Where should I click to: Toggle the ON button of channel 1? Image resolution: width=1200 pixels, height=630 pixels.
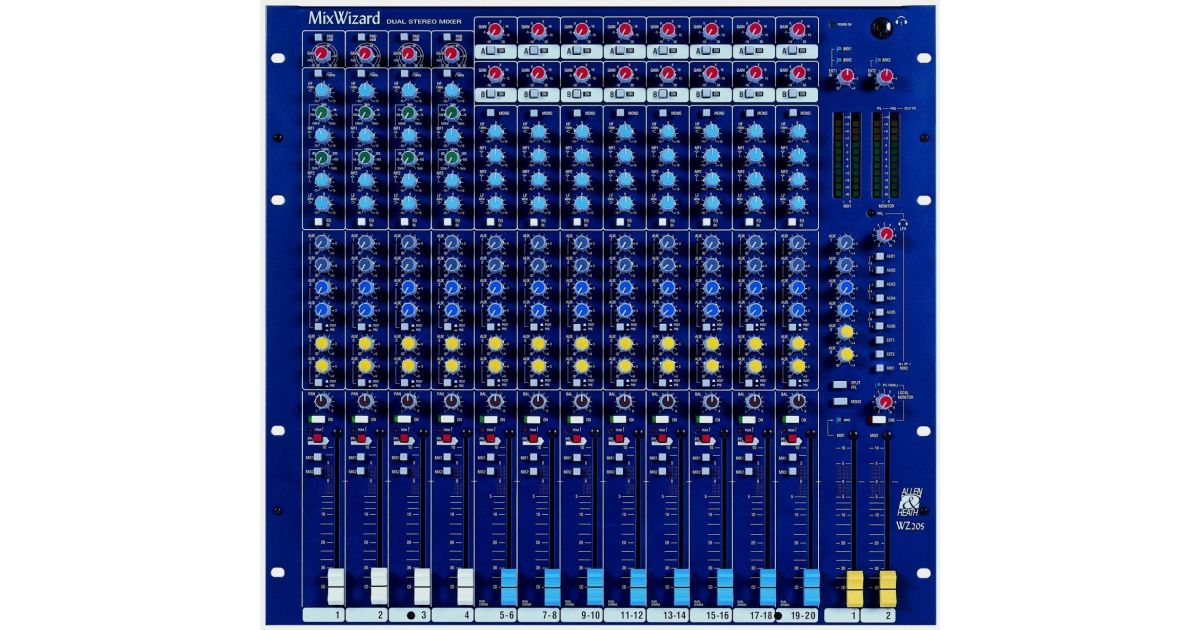pos(317,419)
